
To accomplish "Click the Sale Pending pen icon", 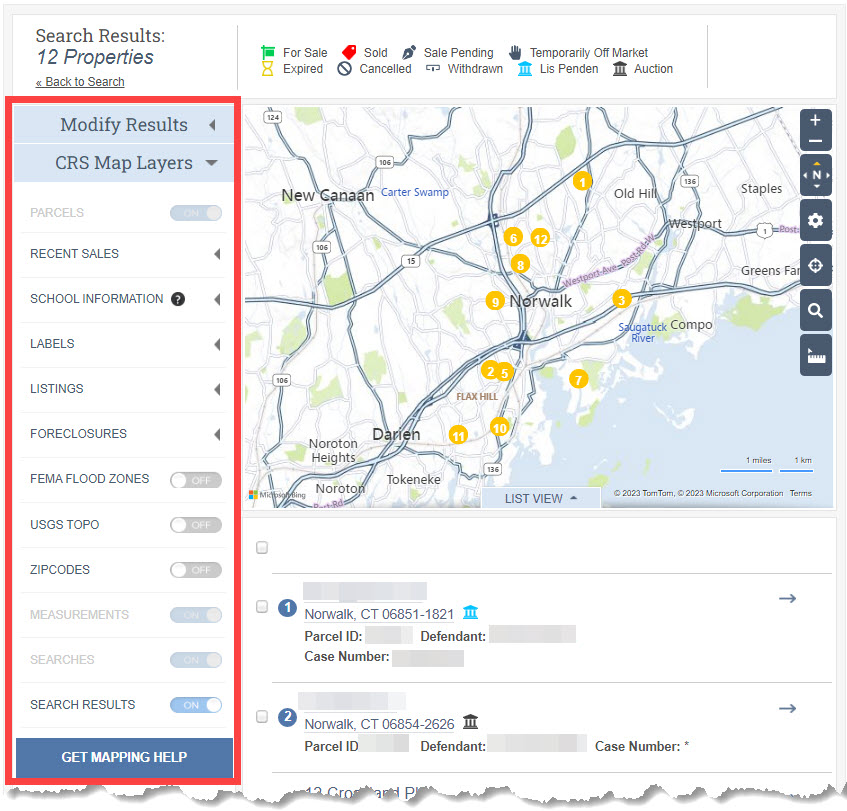I will coord(410,52).
